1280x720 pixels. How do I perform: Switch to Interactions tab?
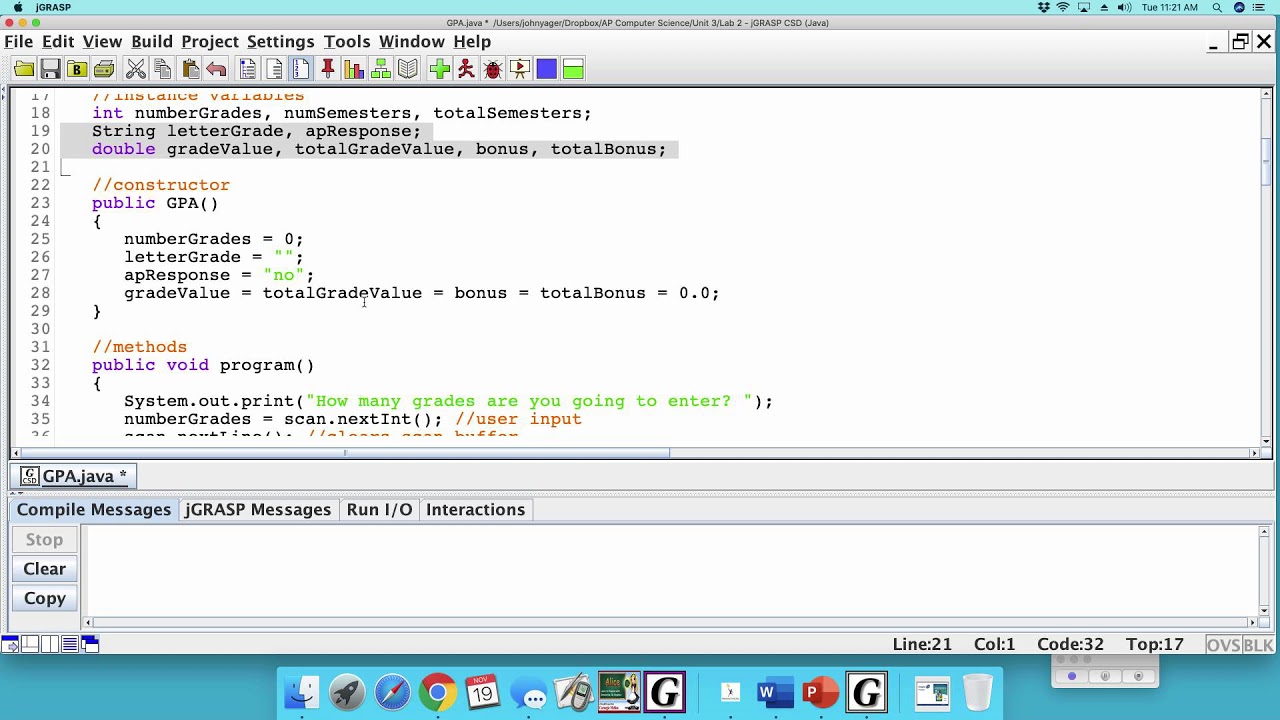(475, 510)
